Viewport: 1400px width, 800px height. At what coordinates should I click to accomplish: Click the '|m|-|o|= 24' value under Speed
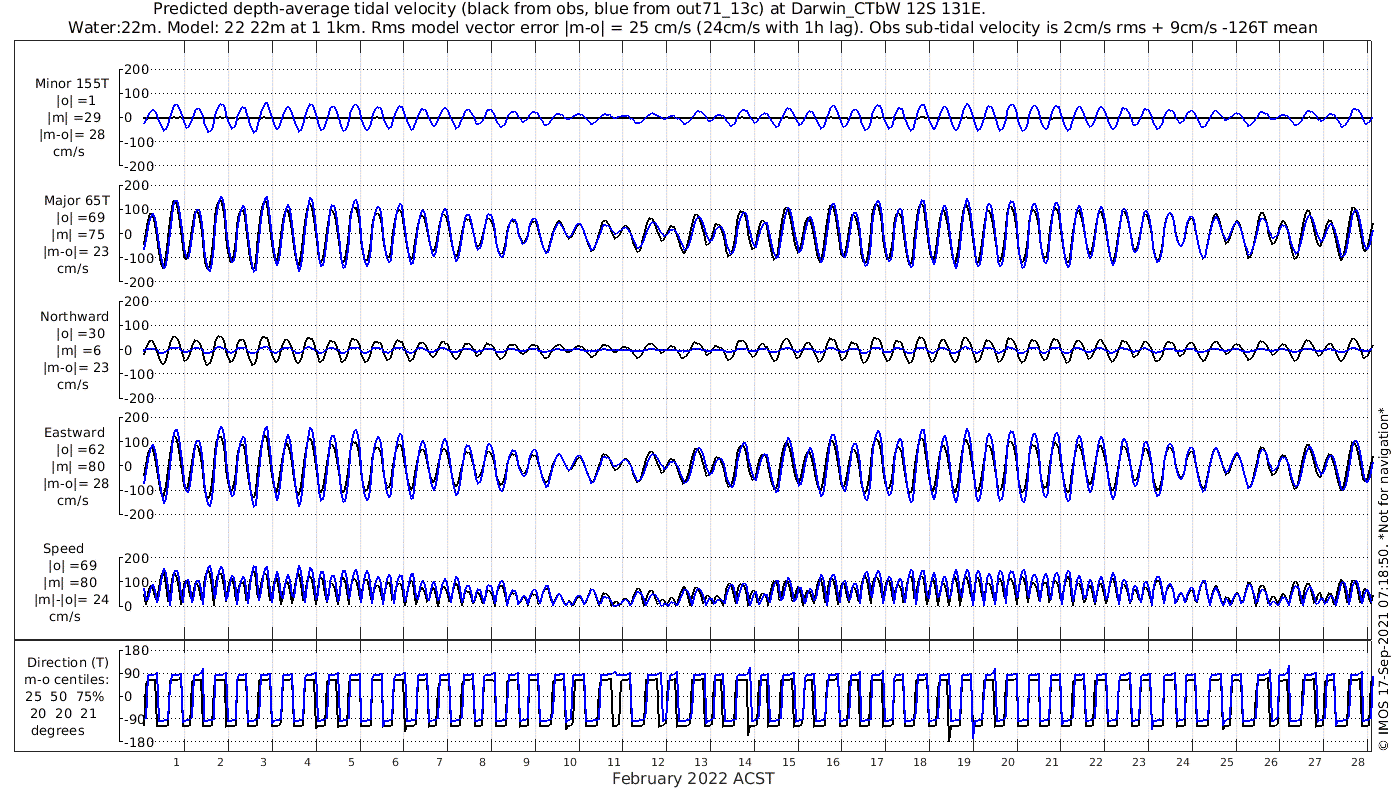[x=74, y=599]
